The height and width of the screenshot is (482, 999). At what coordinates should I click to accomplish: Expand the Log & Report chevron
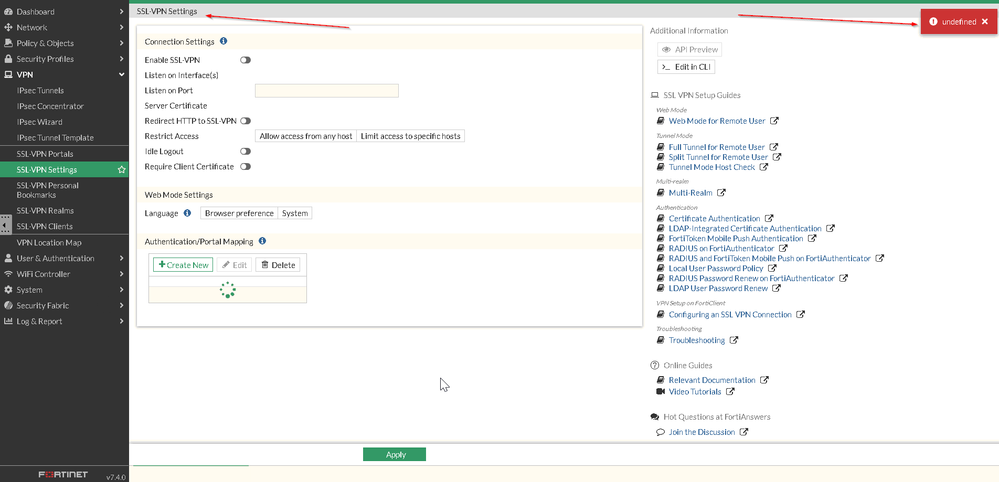click(x=121, y=322)
